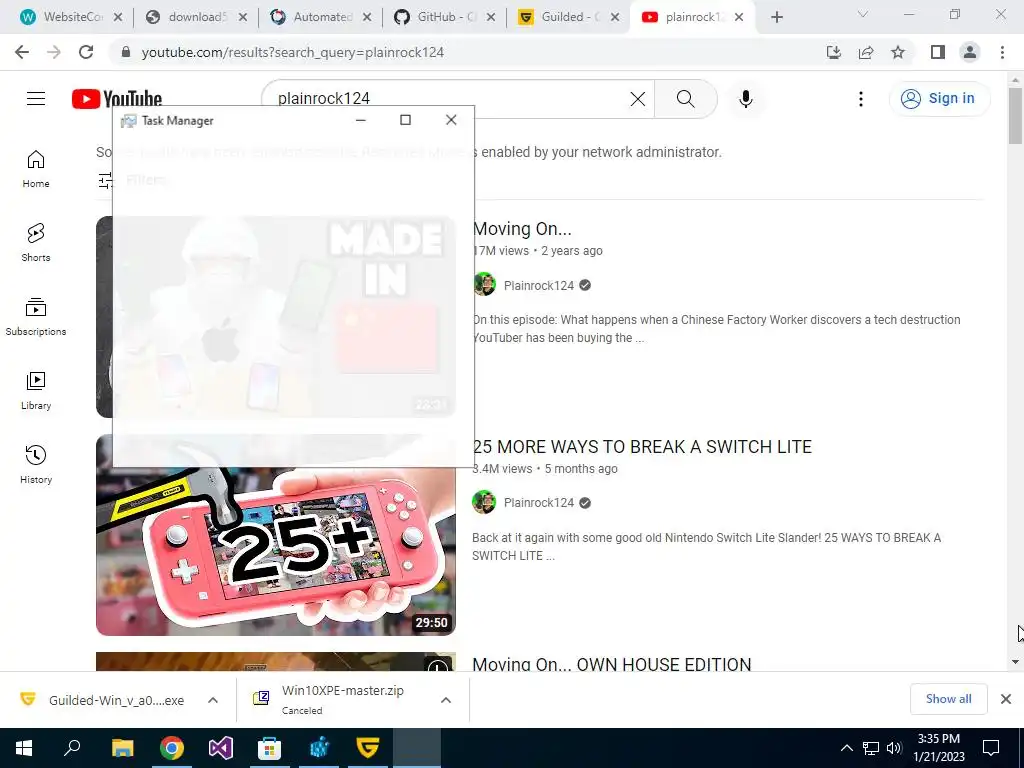Open YouTube settings three-dot menu
The height and width of the screenshot is (768, 1024).
pyautogui.click(x=861, y=99)
